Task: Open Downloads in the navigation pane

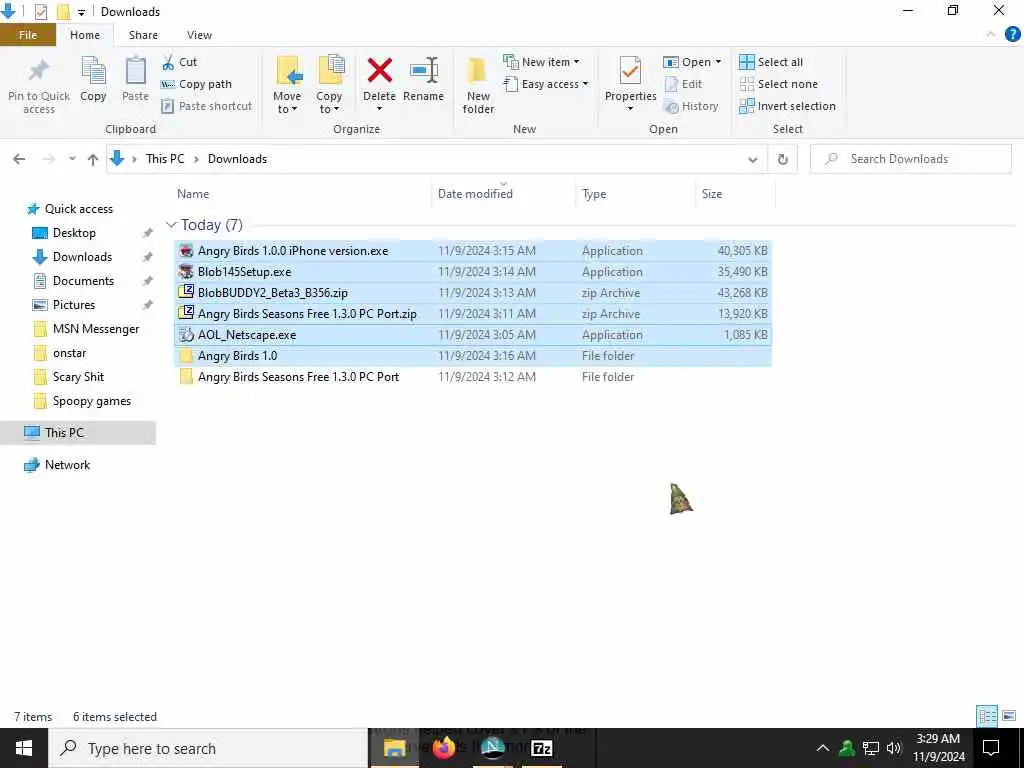Action: (82, 257)
